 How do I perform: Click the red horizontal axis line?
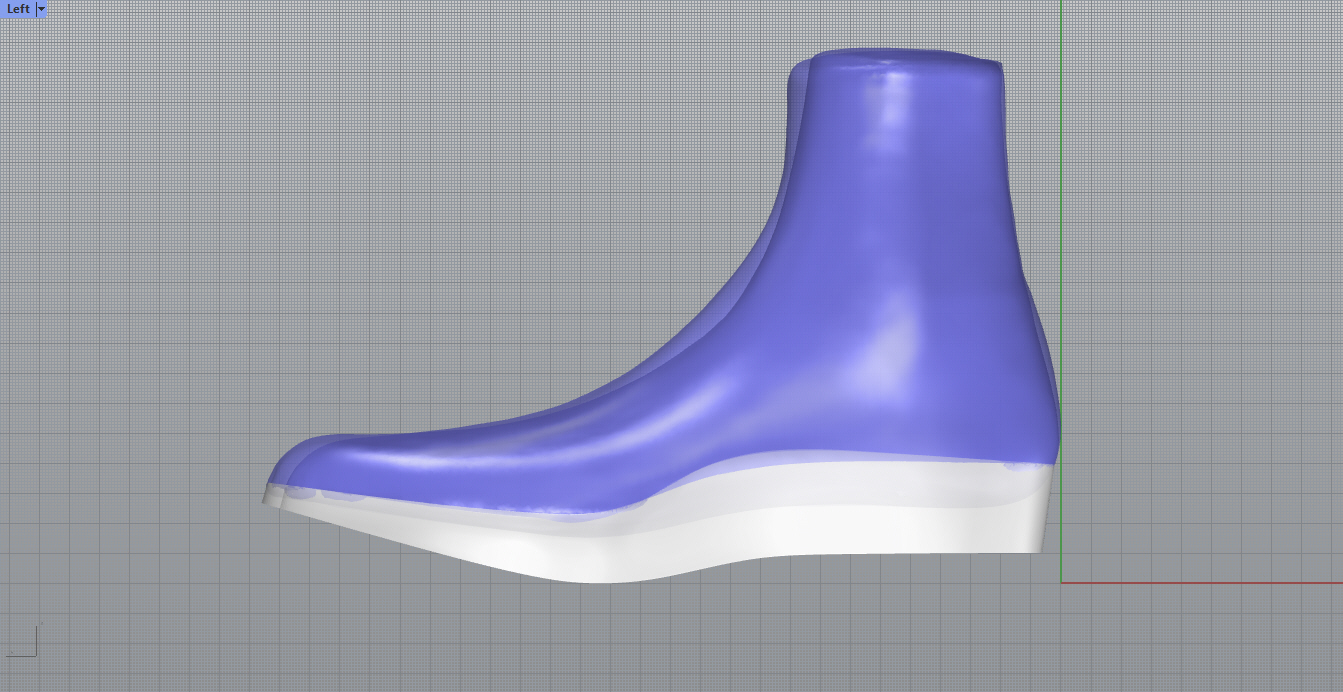tap(1200, 583)
